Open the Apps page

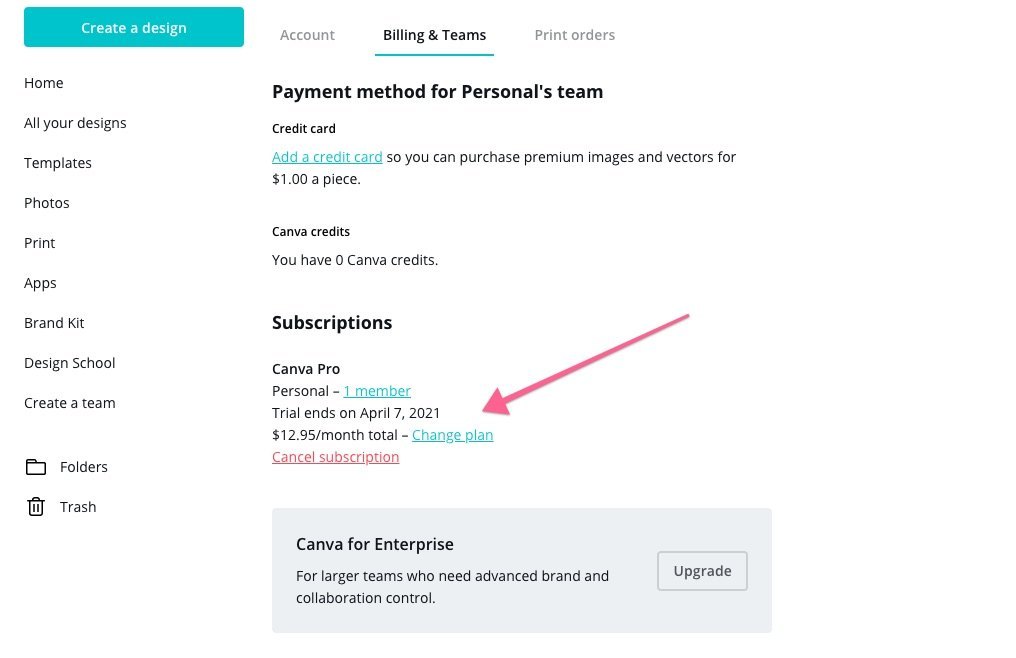tap(40, 283)
